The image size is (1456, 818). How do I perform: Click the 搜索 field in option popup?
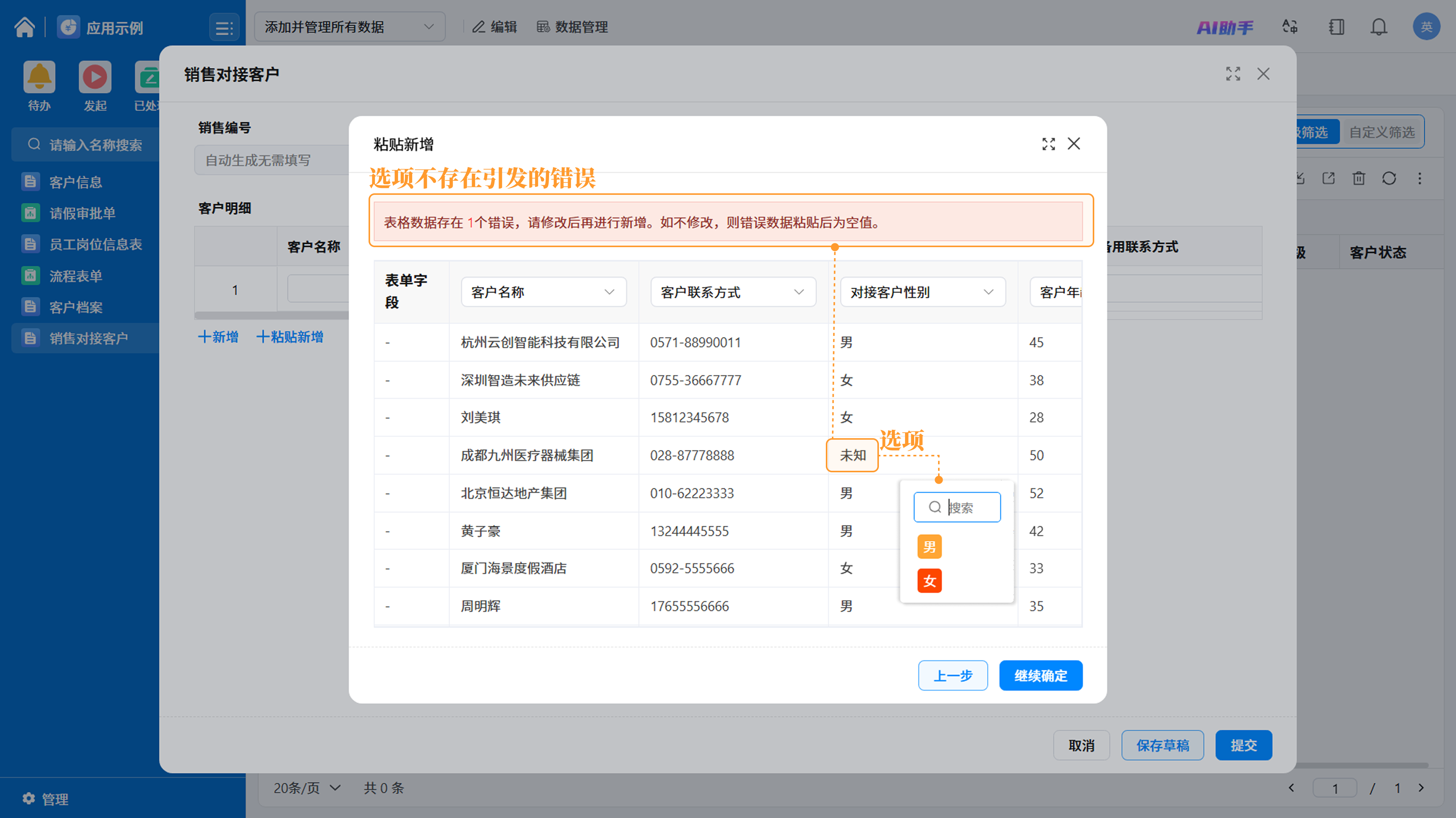(957, 507)
